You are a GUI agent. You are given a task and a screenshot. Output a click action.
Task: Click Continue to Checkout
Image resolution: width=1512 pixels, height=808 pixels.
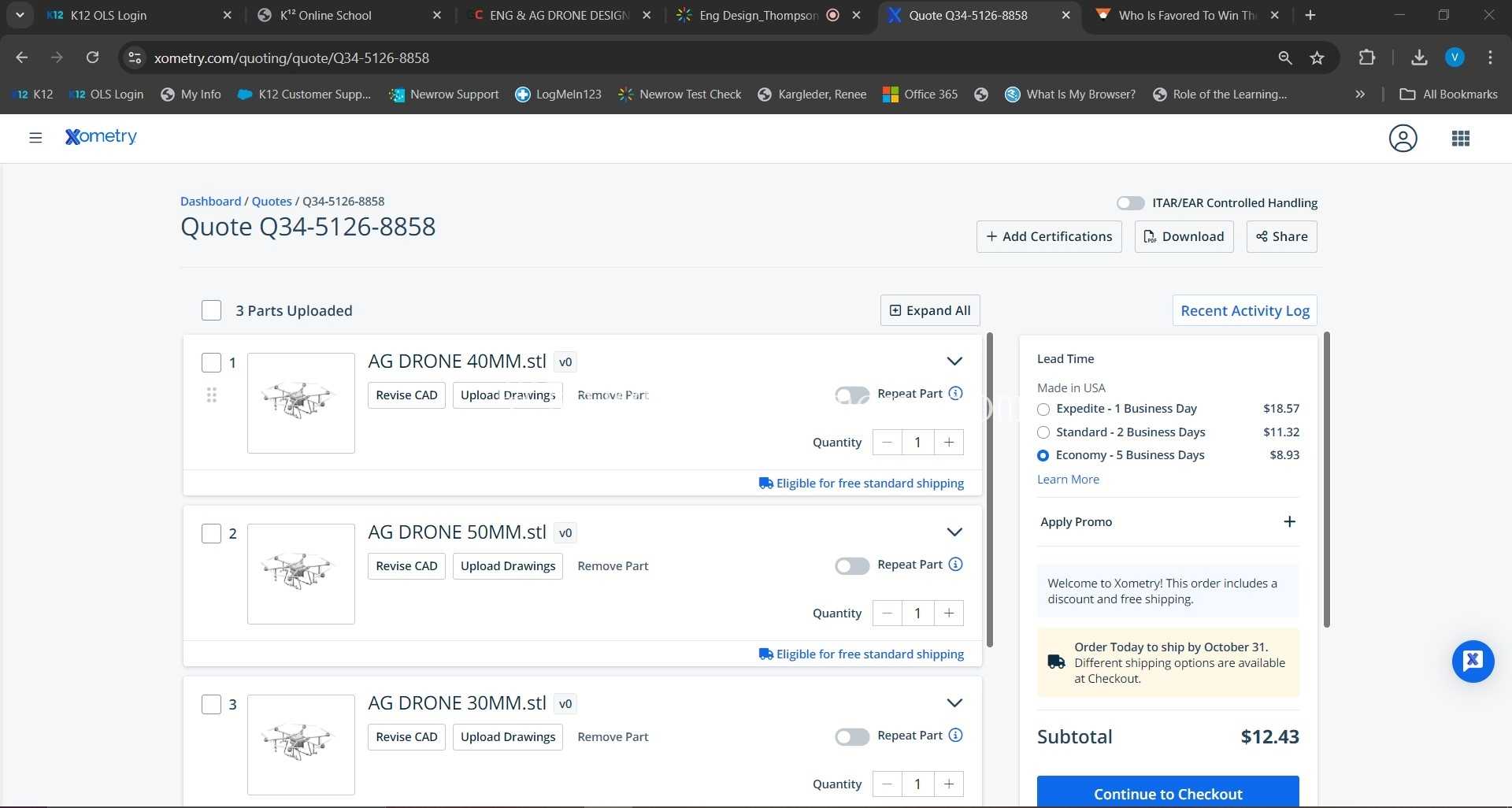[x=1168, y=791]
